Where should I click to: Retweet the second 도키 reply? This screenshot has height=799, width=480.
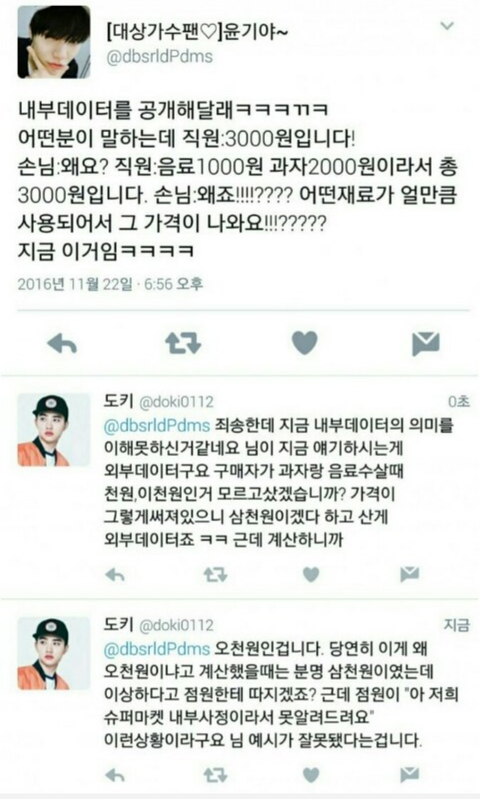click(215, 776)
